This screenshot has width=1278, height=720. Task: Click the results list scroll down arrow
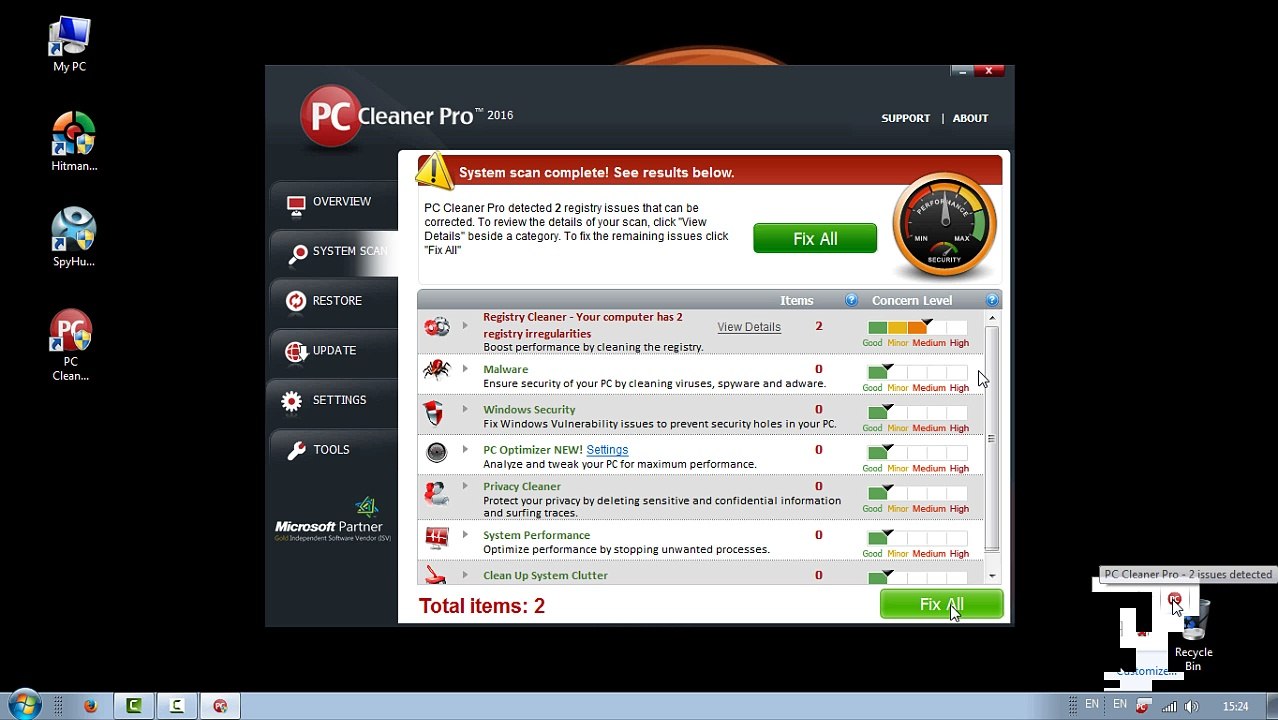pyautogui.click(x=992, y=576)
